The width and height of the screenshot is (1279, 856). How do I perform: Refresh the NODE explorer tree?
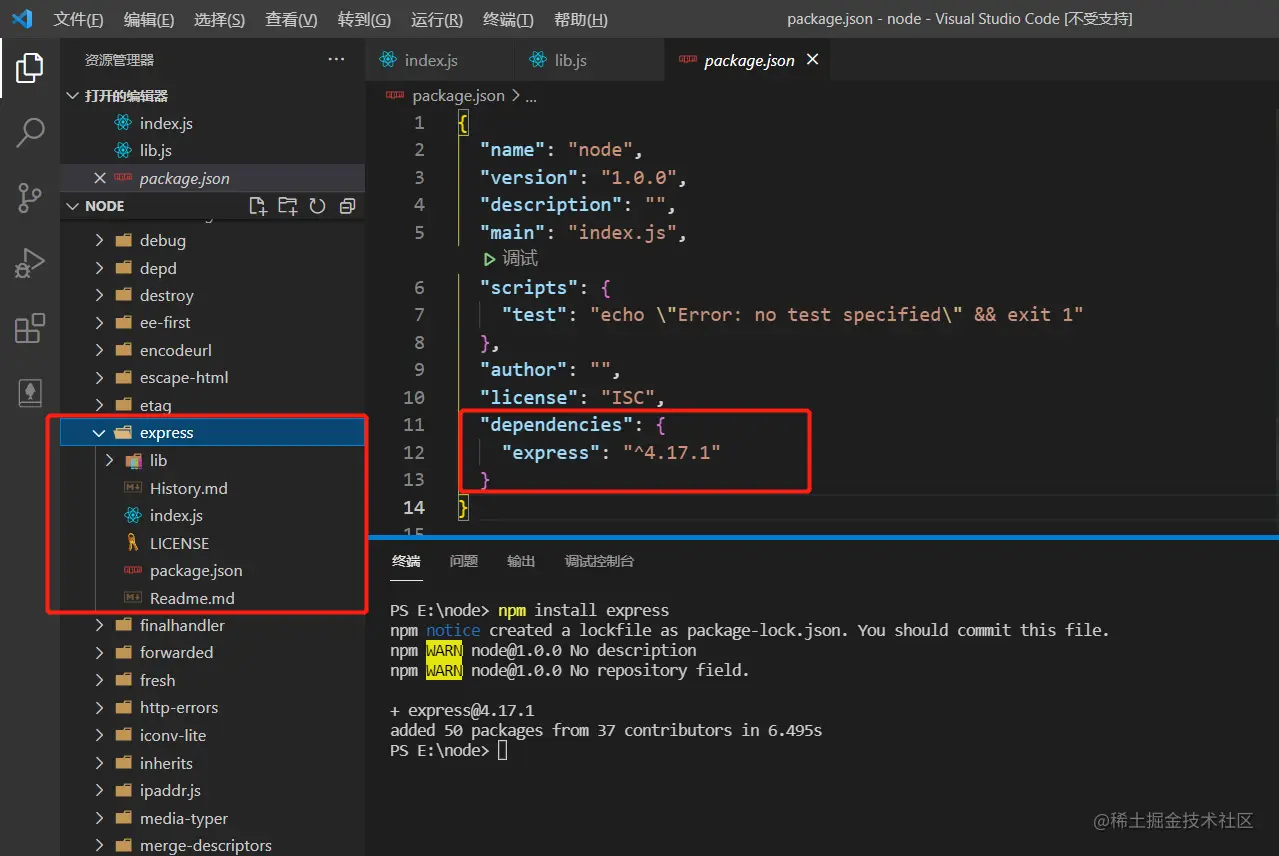tap(317, 206)
